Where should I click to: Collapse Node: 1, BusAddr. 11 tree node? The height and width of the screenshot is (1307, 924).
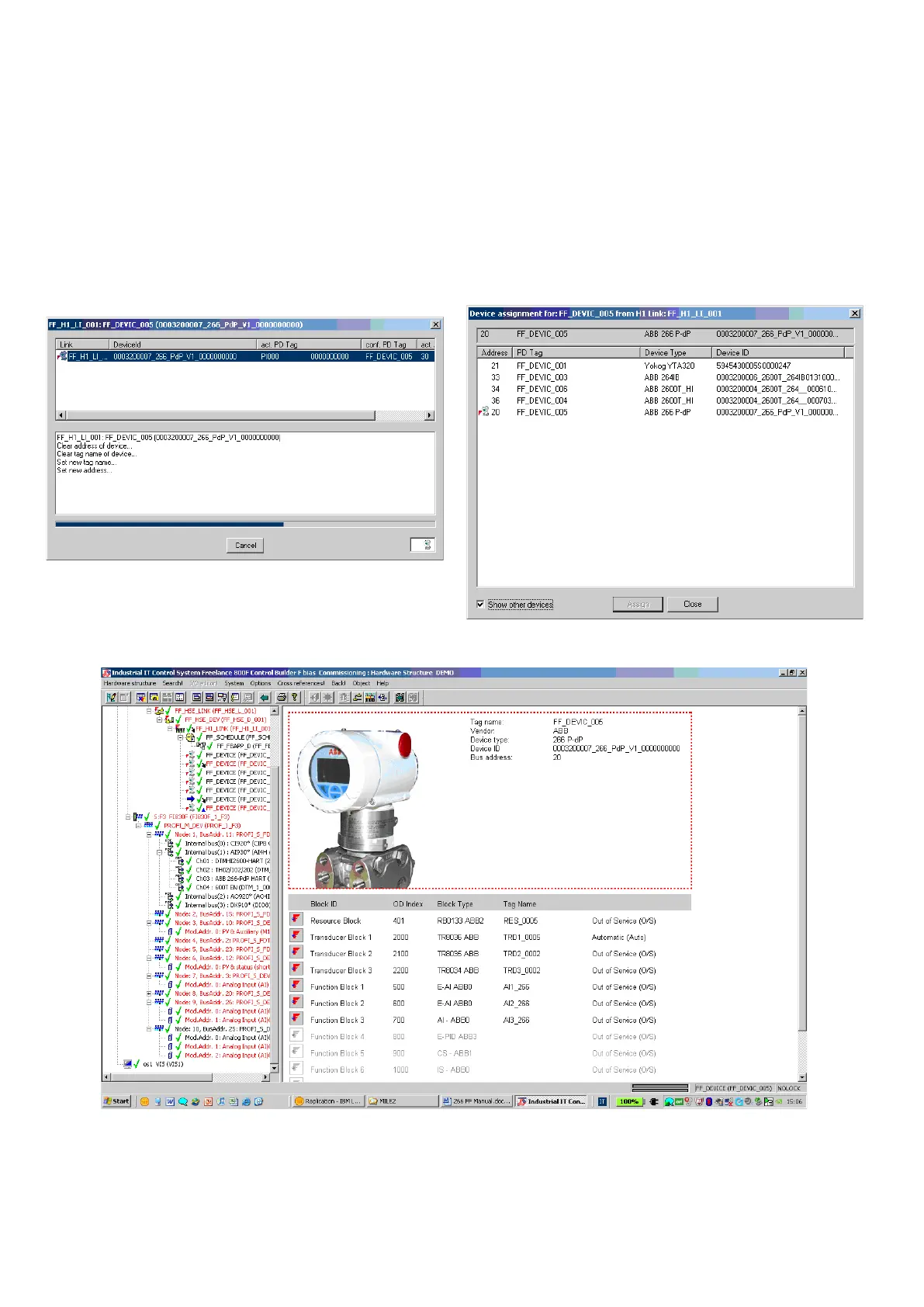pyautogui.click(x=149, y=834)
